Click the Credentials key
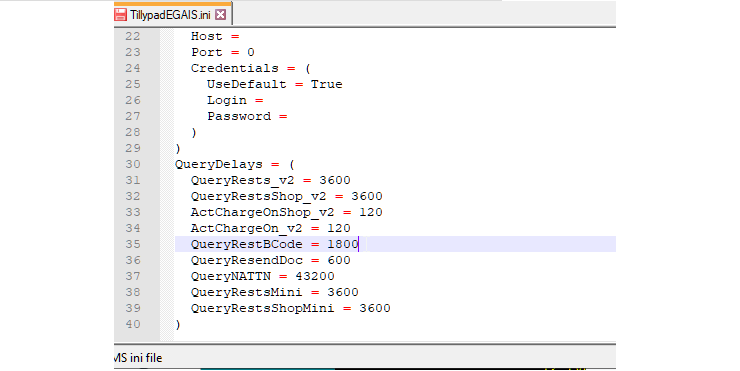Image resolution: width=740 pixels, height=371 pixels. [x=235, y=68]
